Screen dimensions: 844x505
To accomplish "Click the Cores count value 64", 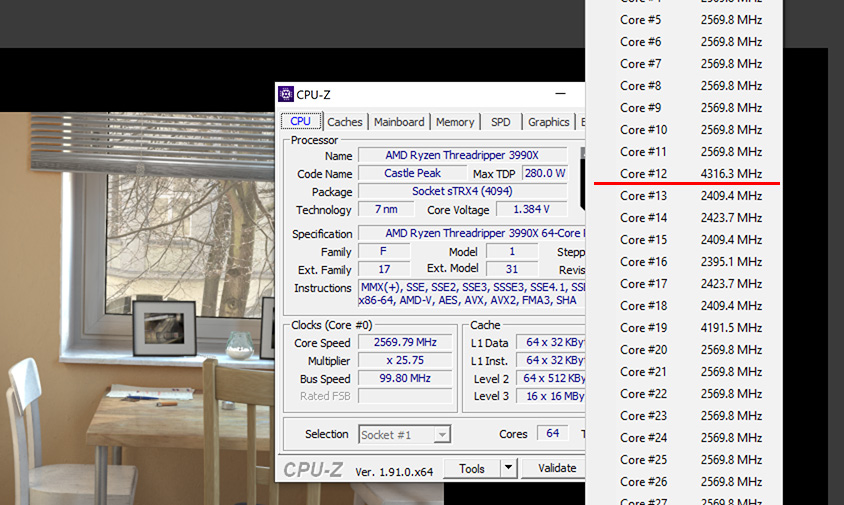I will 552,433.
